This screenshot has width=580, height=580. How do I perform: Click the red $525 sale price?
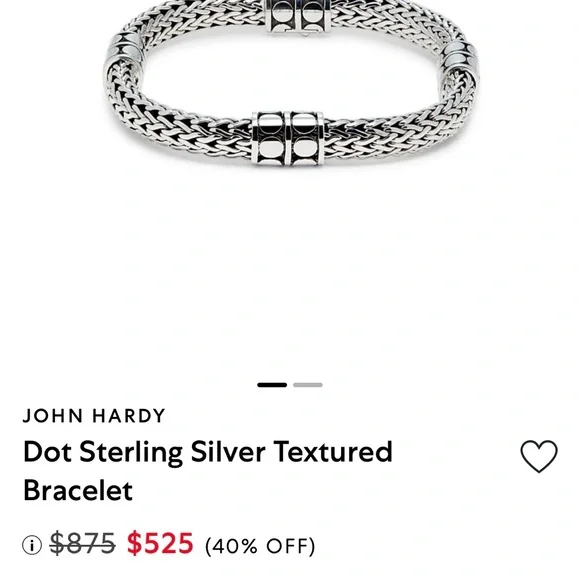(x=160, y=543)
